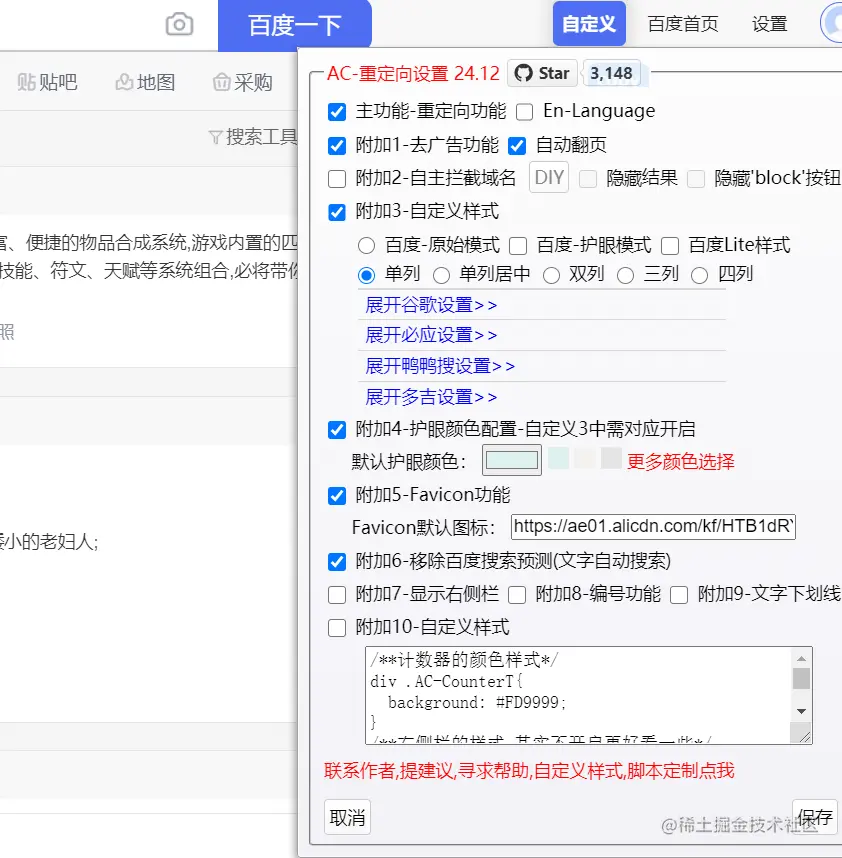The image size is (842, 858).
Task: Enable 百度-护眼模式 checkbox
Action: coord(518,246)
